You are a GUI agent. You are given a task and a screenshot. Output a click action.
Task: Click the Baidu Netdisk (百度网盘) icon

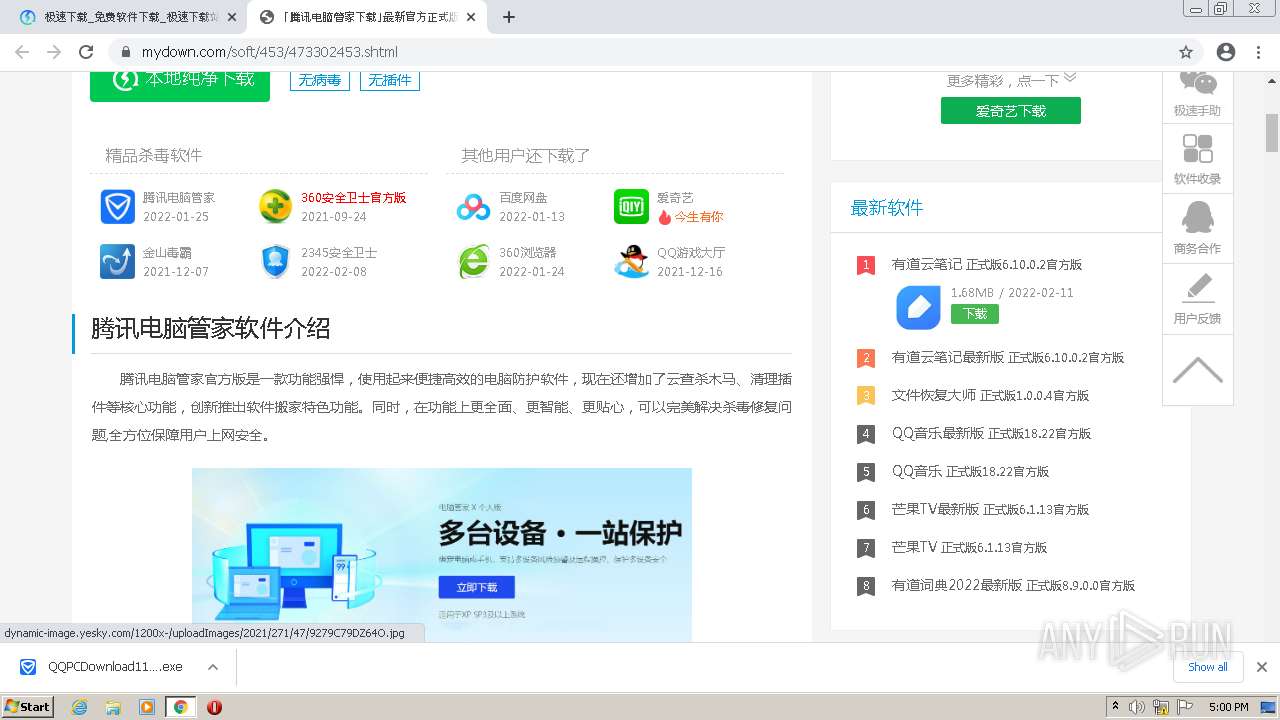coord(474,207)
